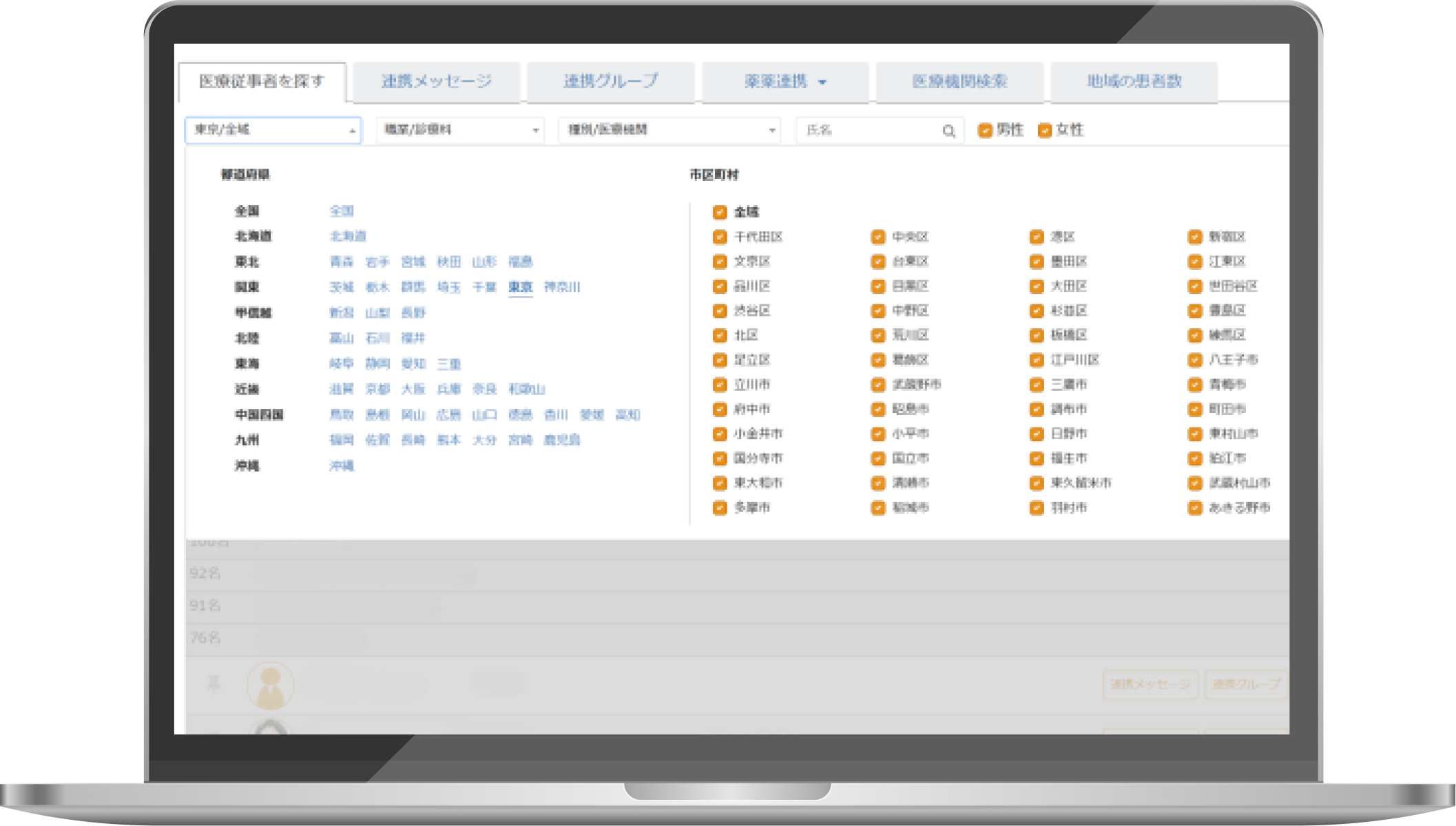
Task: Toggle the 全域 all-areas checkbox
Action: [x=720, y=212]
